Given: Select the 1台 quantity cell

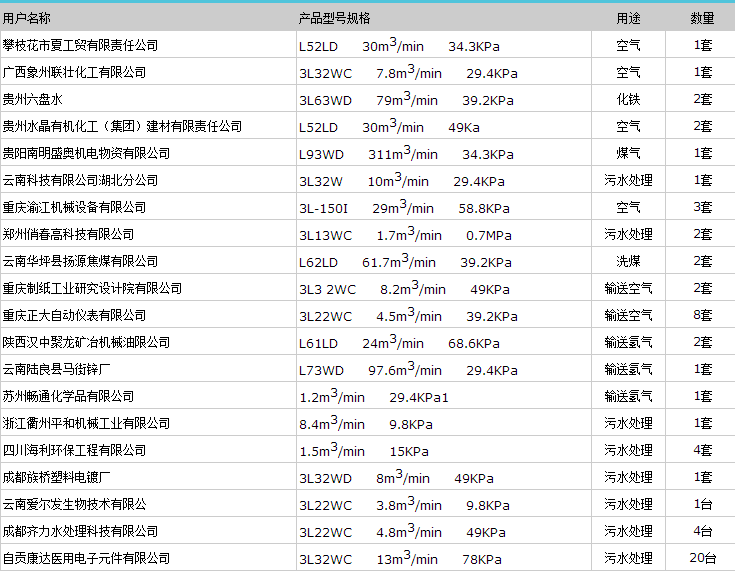Looking at the screenshot, I should [702, 504].
